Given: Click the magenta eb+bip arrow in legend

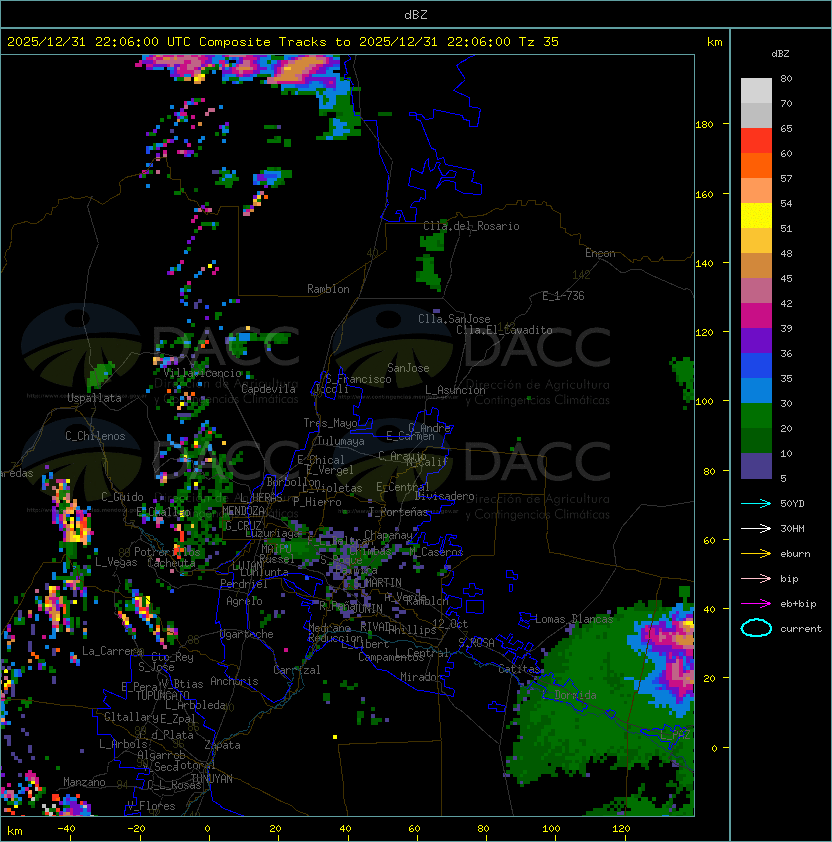Looking at the screenshot, I should point(756,604).
